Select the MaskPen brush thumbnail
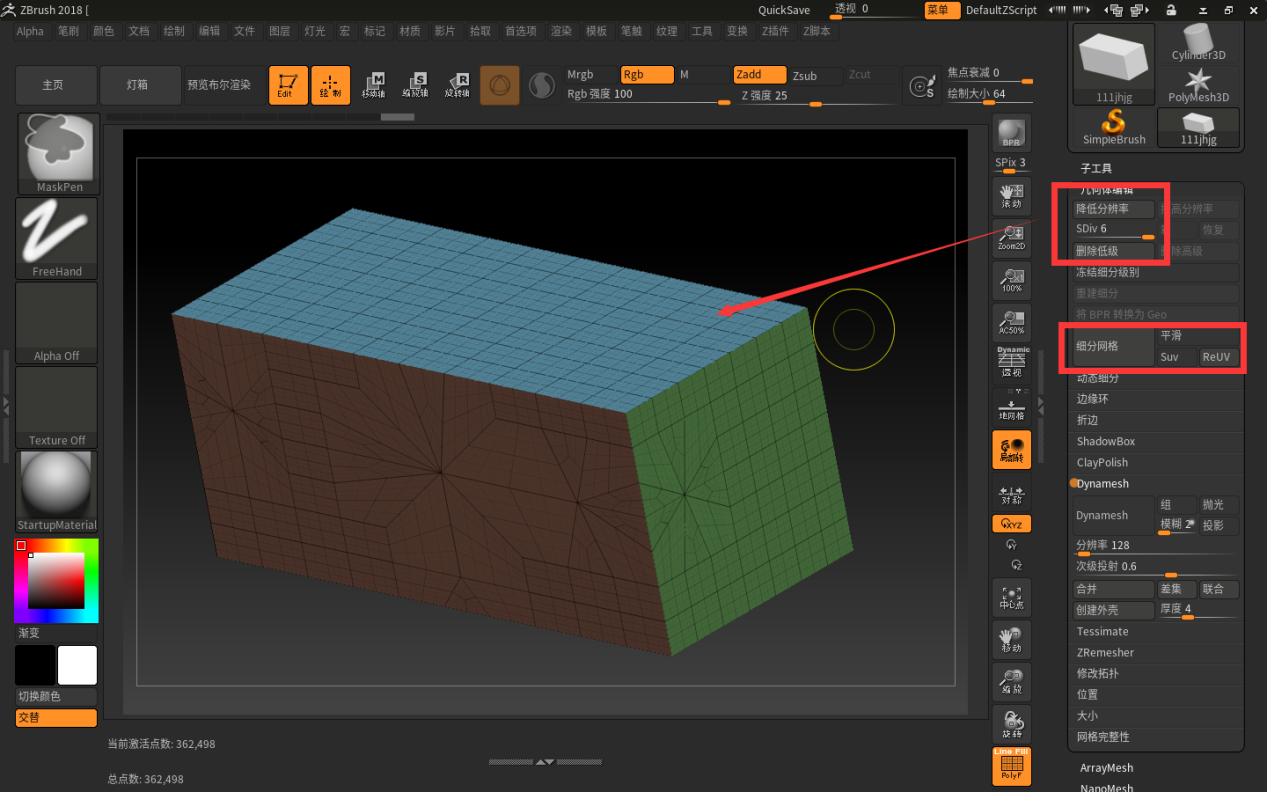Screen dimensions: 1267x792 [x=58, y=154]
